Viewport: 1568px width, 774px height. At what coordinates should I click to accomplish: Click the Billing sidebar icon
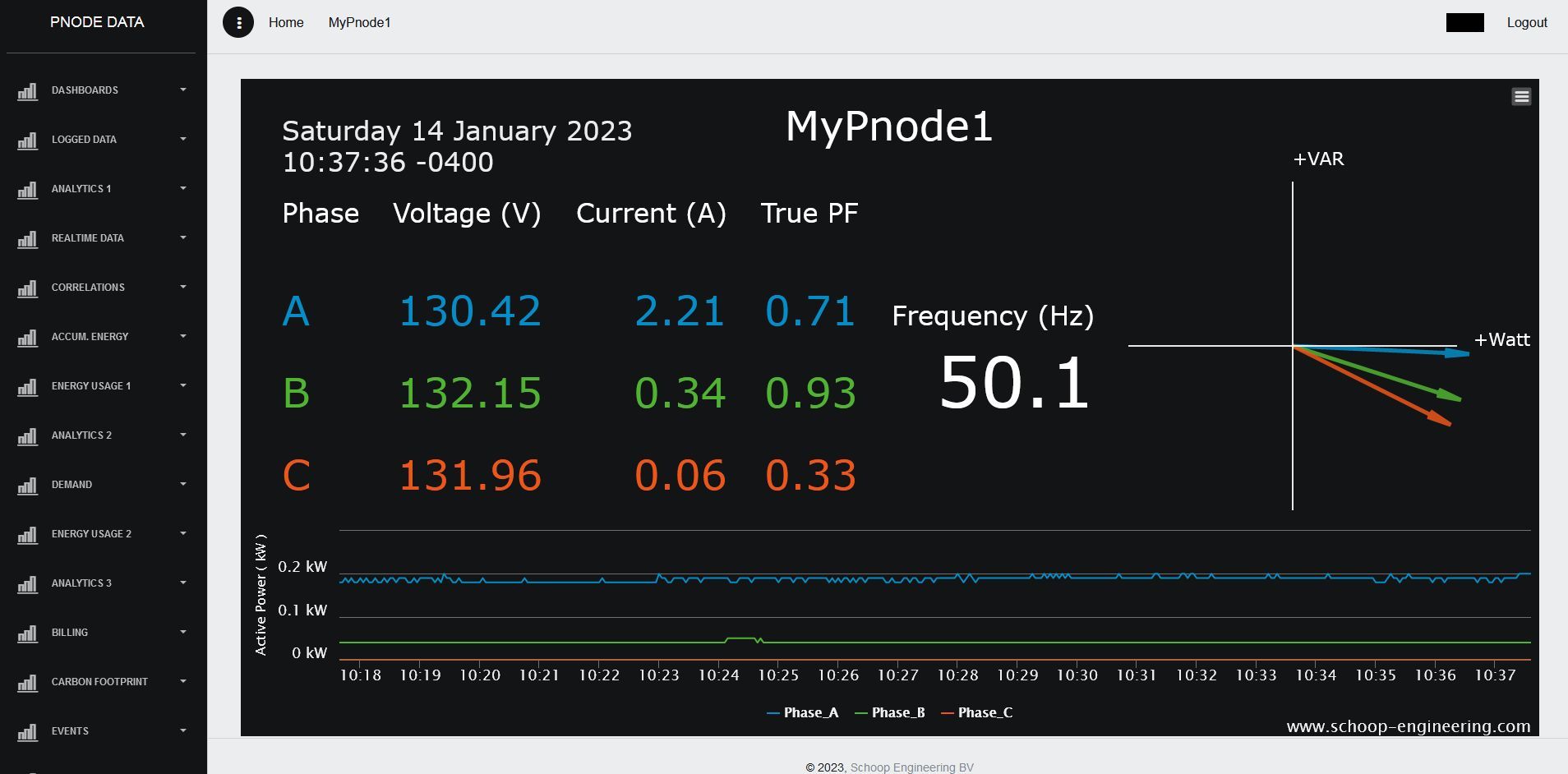click(x=28, y=633)
